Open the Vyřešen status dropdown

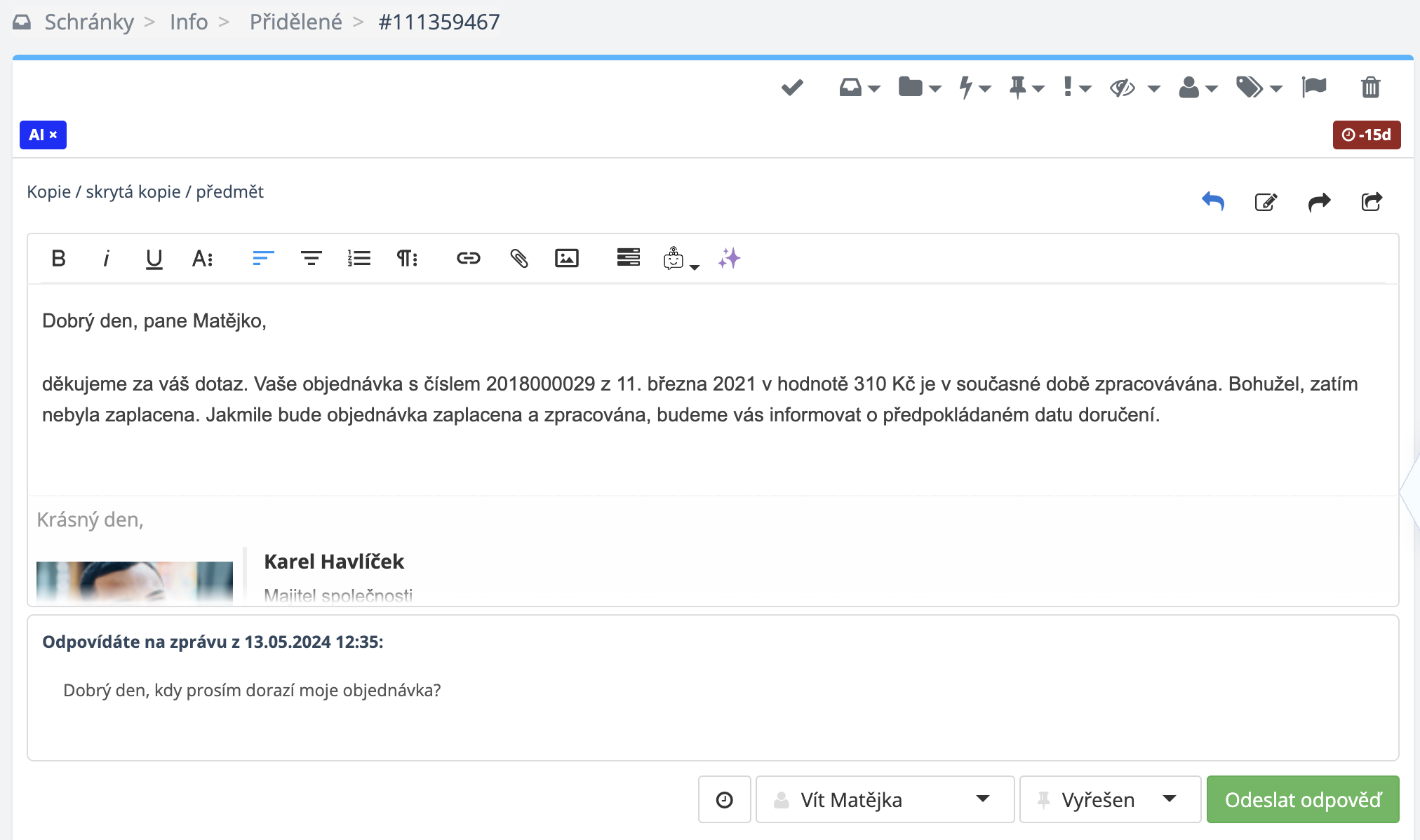pos(1109,799)
